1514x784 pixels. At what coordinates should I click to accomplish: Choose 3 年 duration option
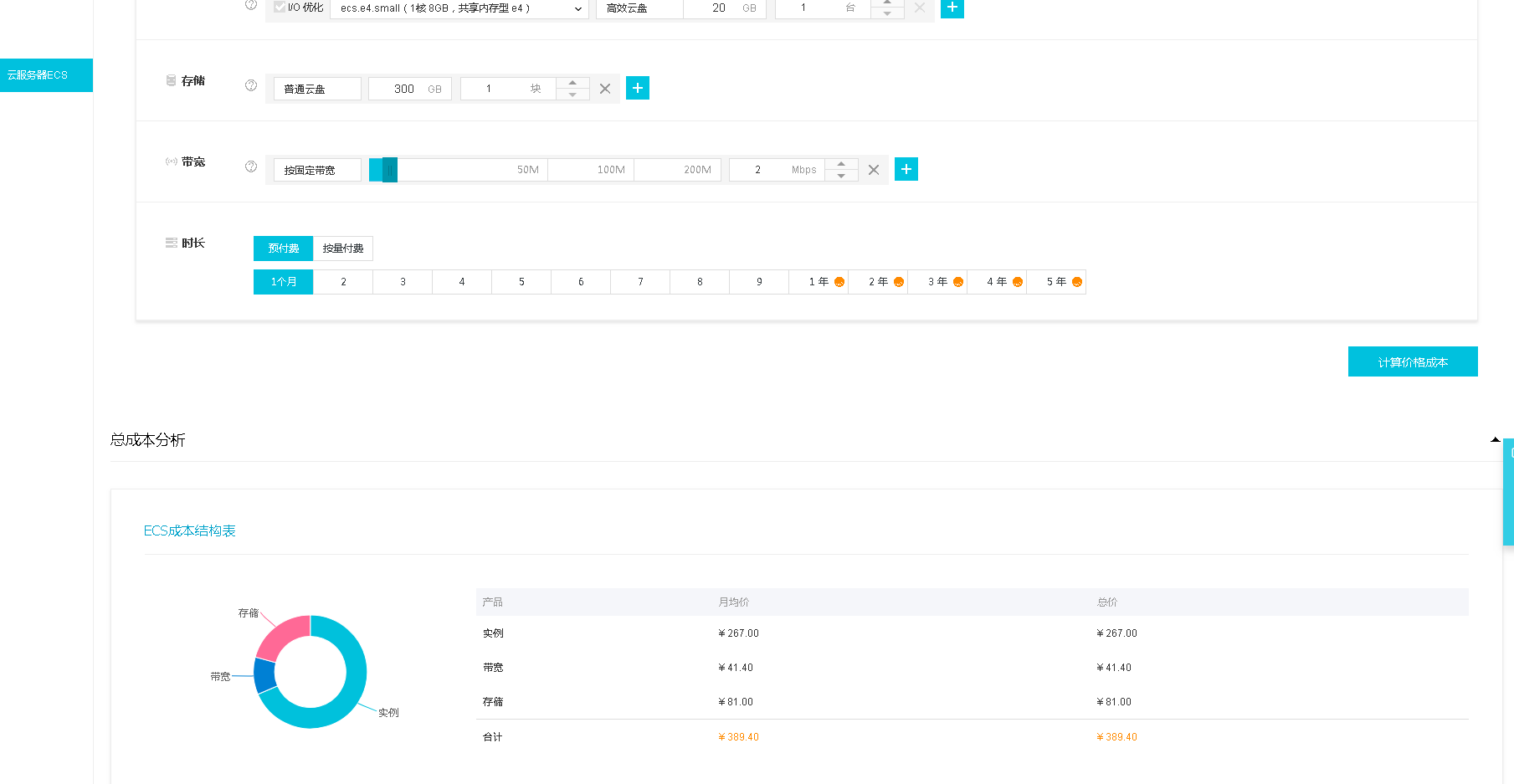tap(937, 282)
